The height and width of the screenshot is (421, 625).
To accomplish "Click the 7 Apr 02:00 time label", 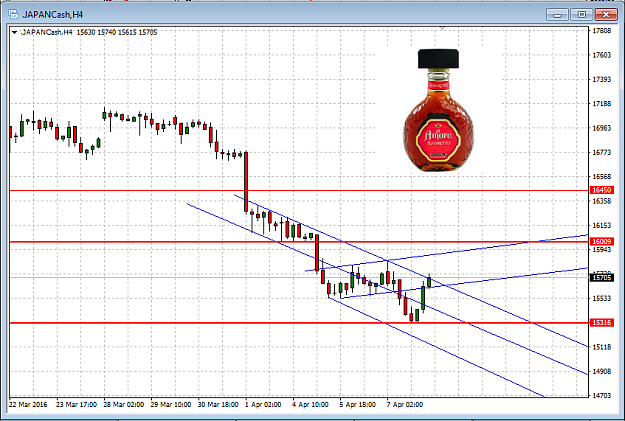I will (405, 404).
